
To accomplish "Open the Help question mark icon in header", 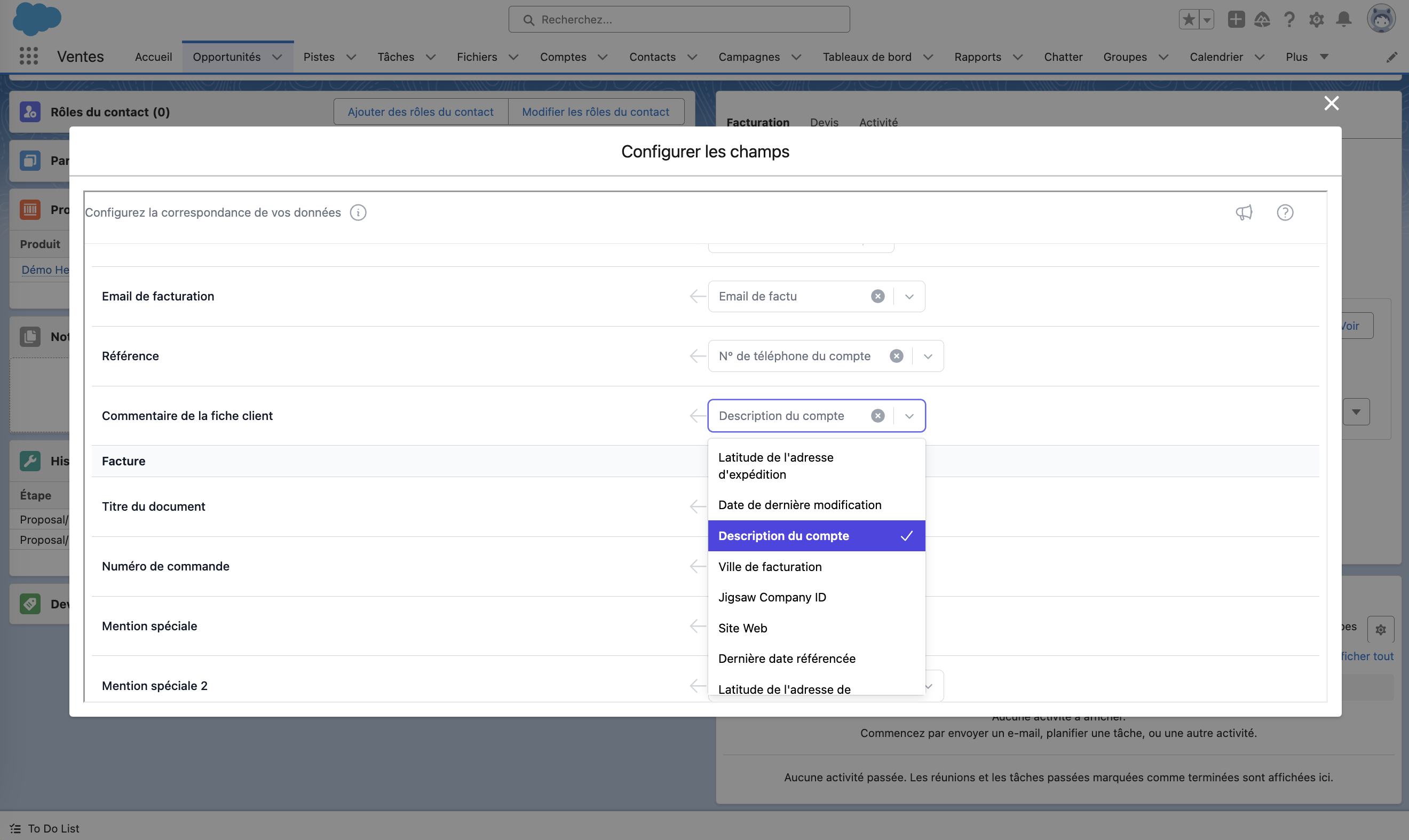I will coord(1289,20).
